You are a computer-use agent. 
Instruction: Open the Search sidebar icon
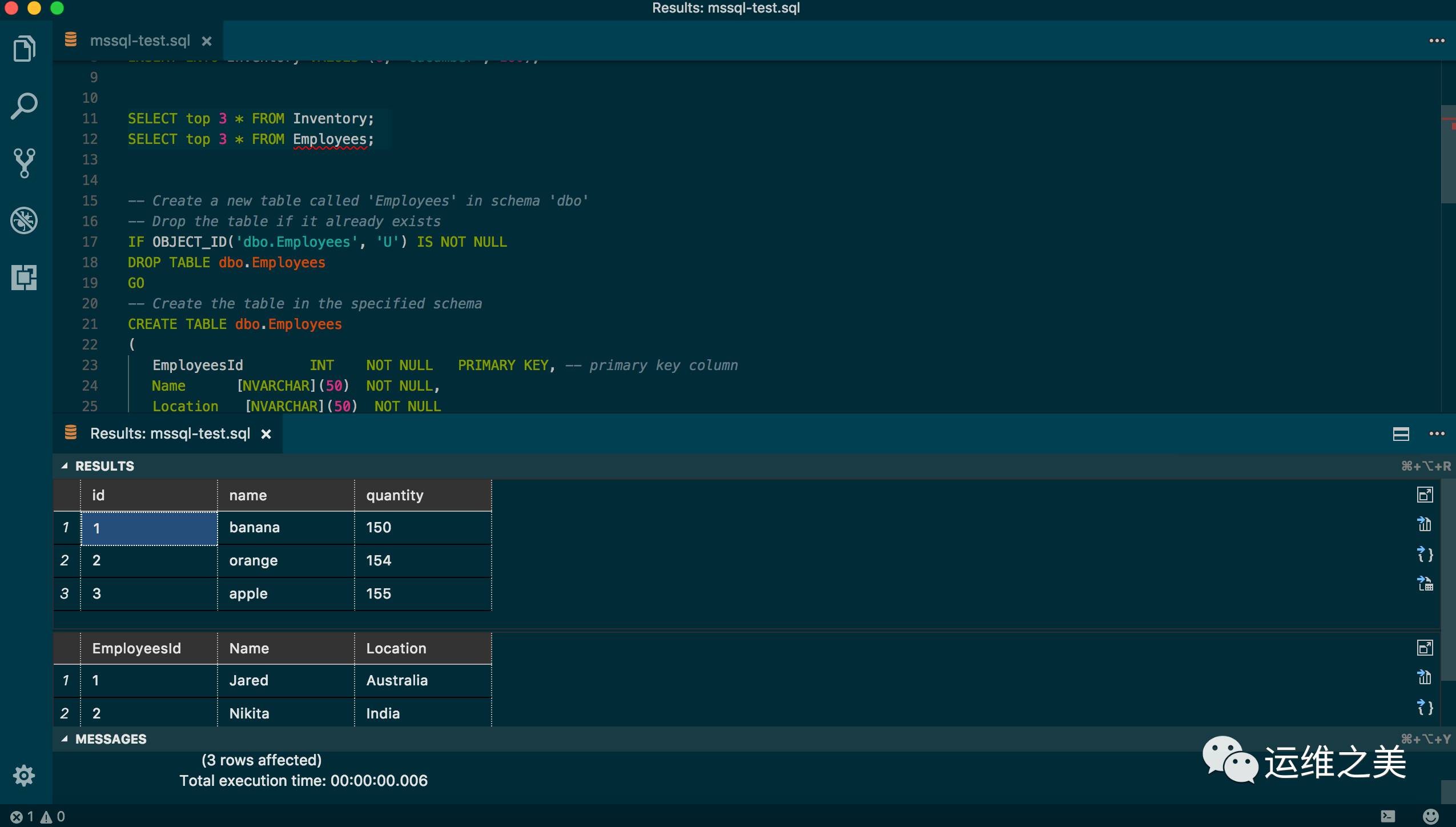coord(25,106)
